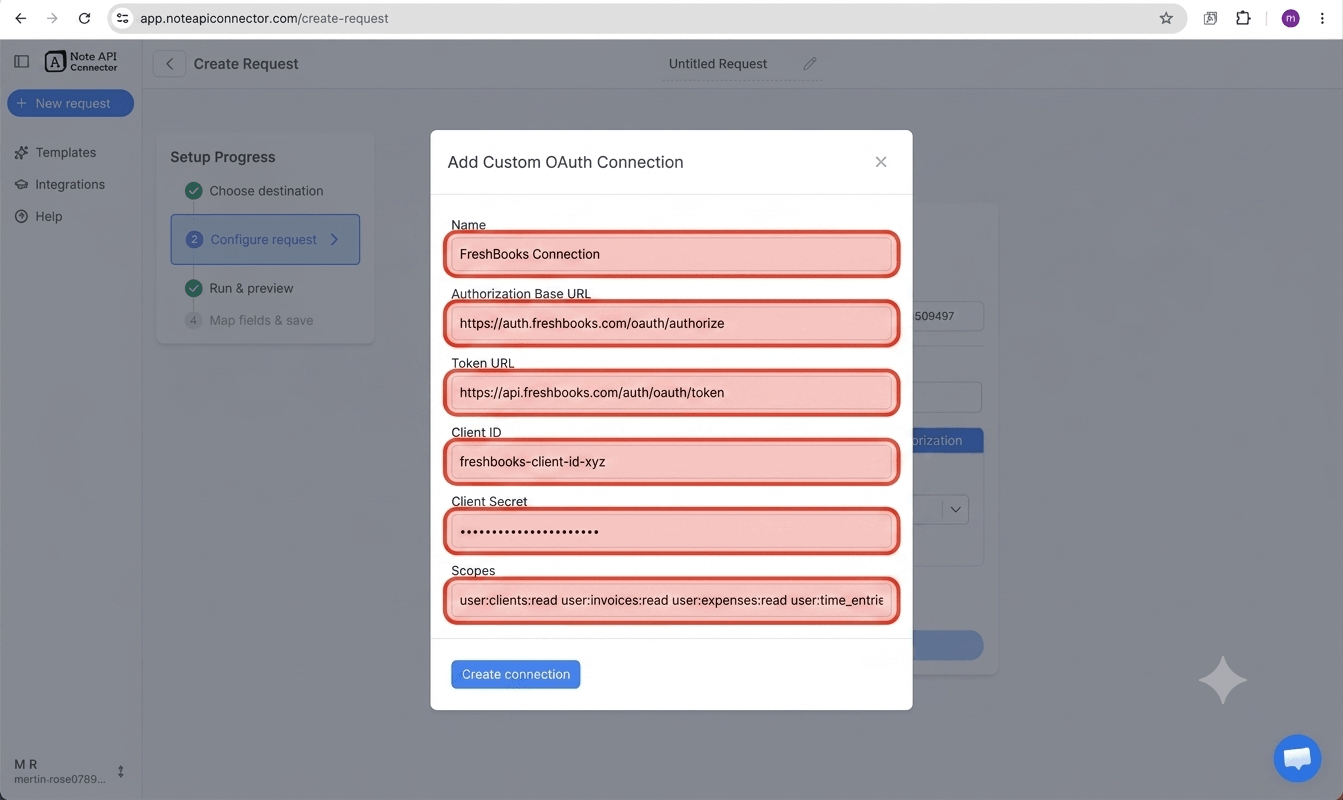Viewport: 1343px width, 800px height.
Task: Edit the Untitled Request name pencil icon
Action: pos(810,63)
